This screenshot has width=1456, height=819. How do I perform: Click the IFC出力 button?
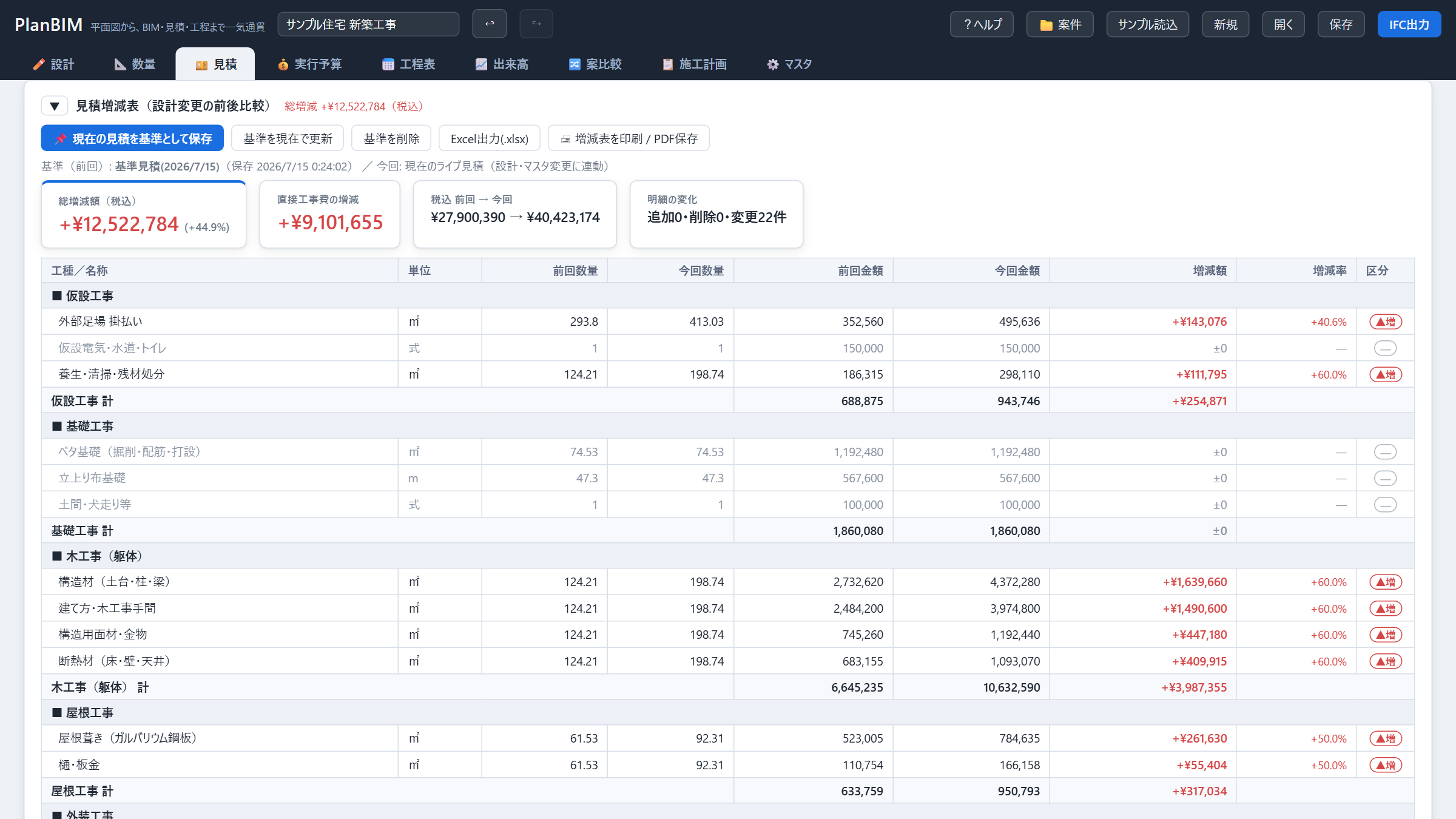pos(1409,24)
